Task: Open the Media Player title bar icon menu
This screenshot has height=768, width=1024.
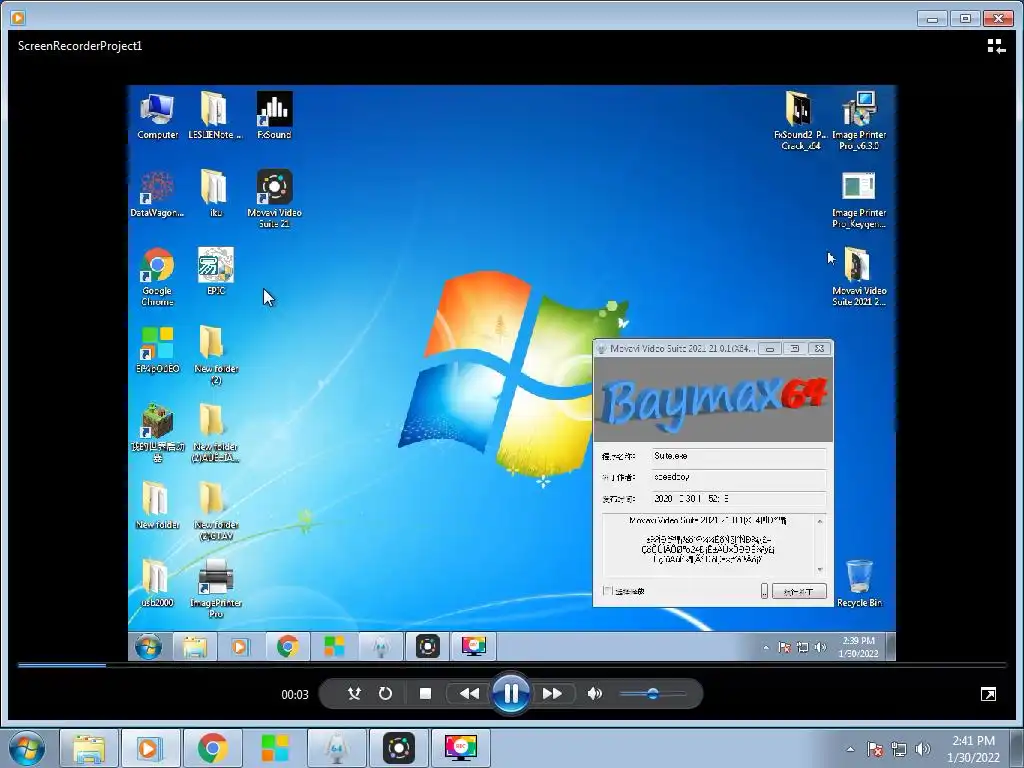Action: coord(18,18)
